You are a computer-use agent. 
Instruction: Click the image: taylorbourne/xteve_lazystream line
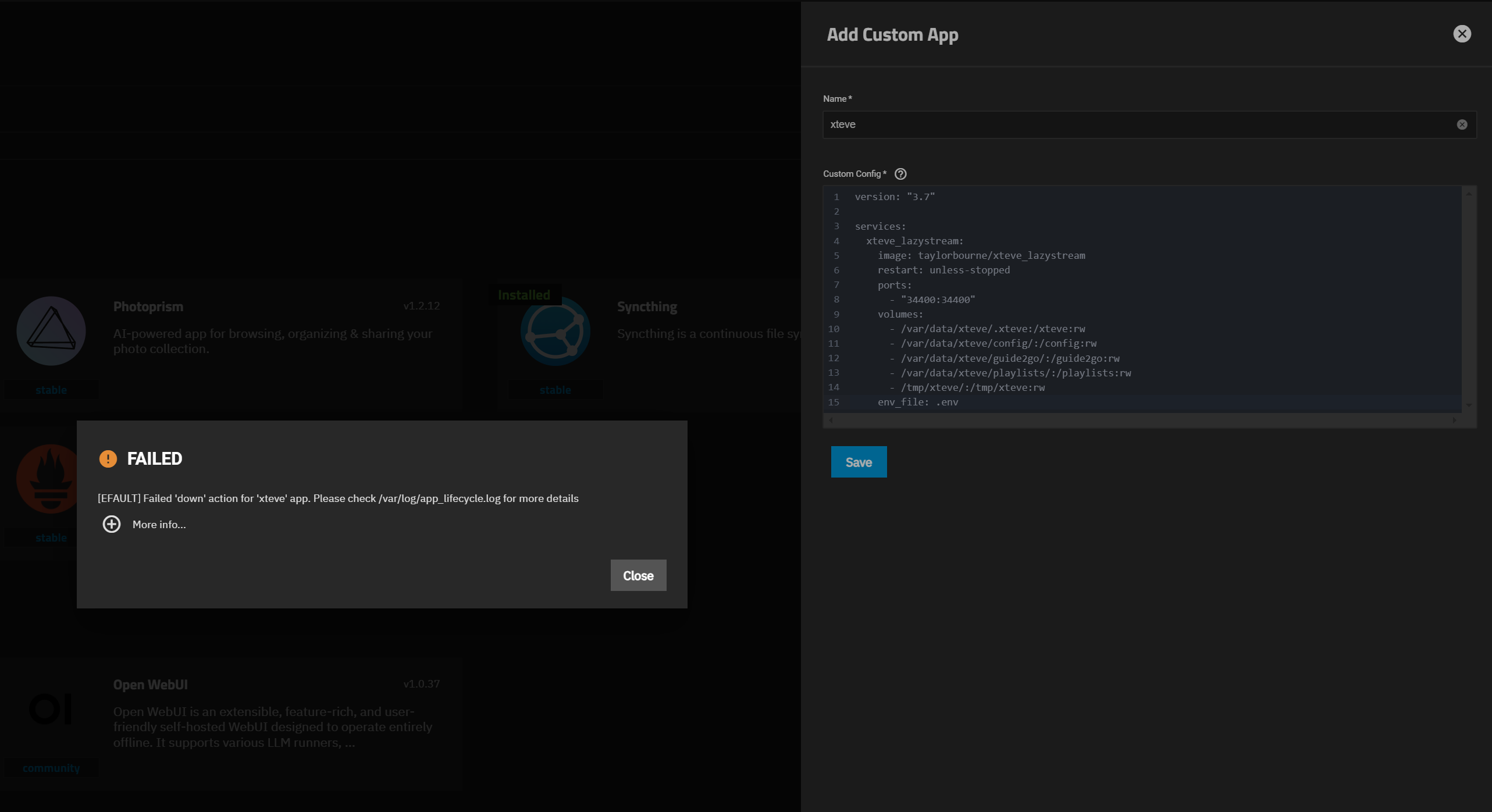click(981, 255)
